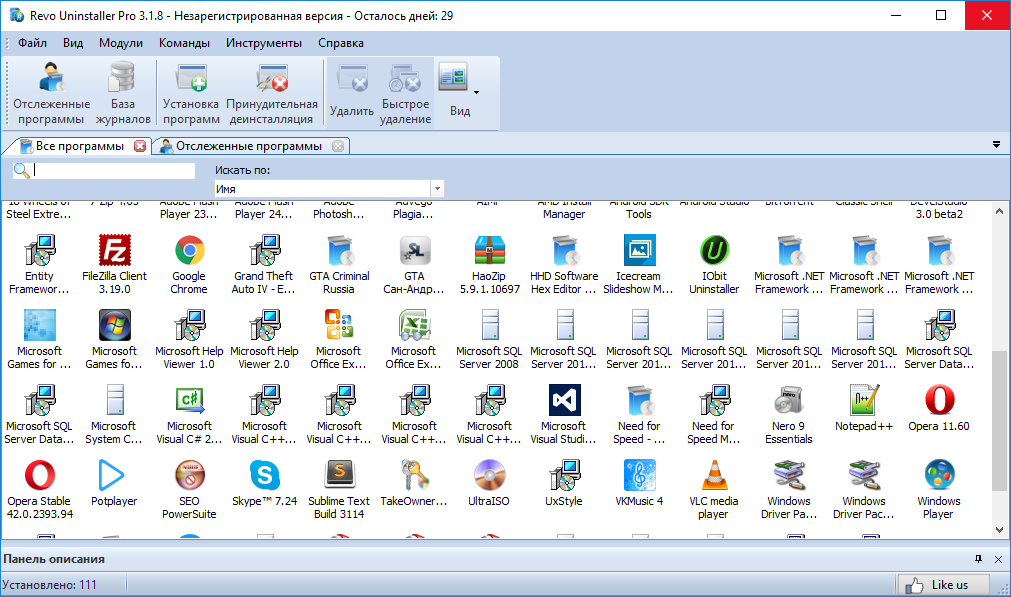The image size is (1011, 597).
Task: Pin the Панель описания panel
Action: pyautogui.click(x=978, y=559)
